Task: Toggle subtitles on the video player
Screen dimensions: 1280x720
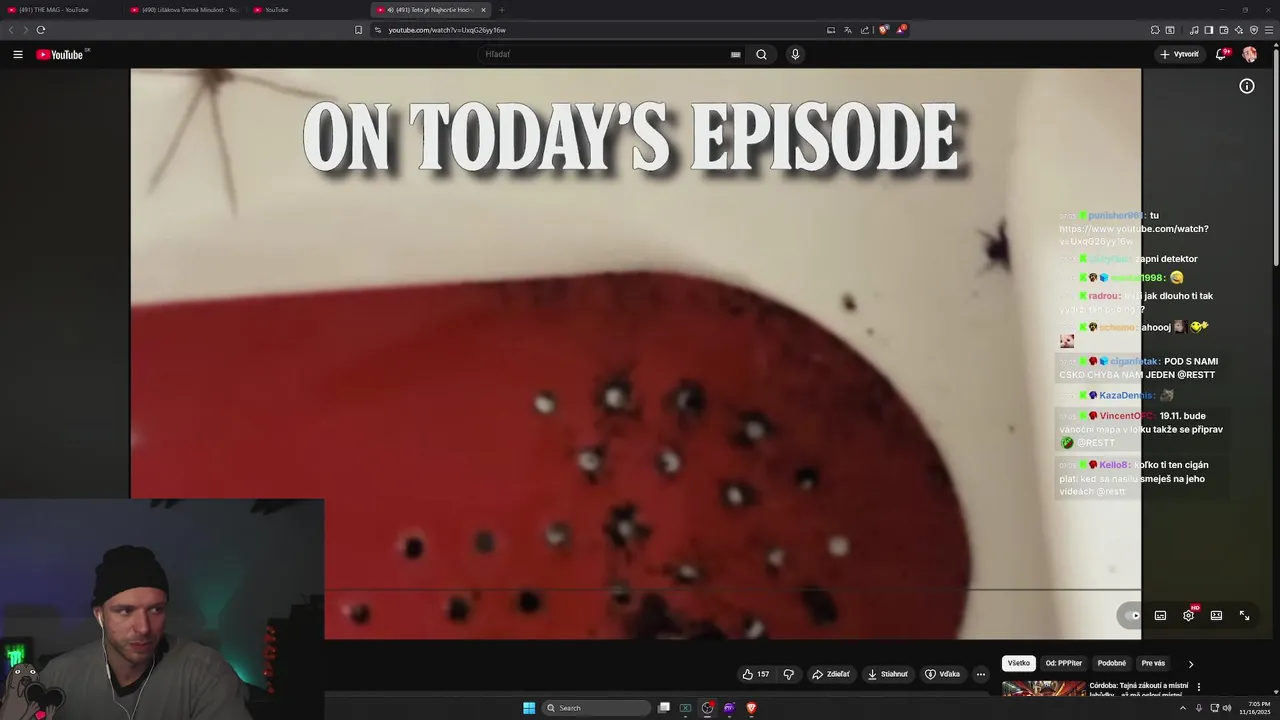Action: pyautogui.click(x=1160, y=615)
